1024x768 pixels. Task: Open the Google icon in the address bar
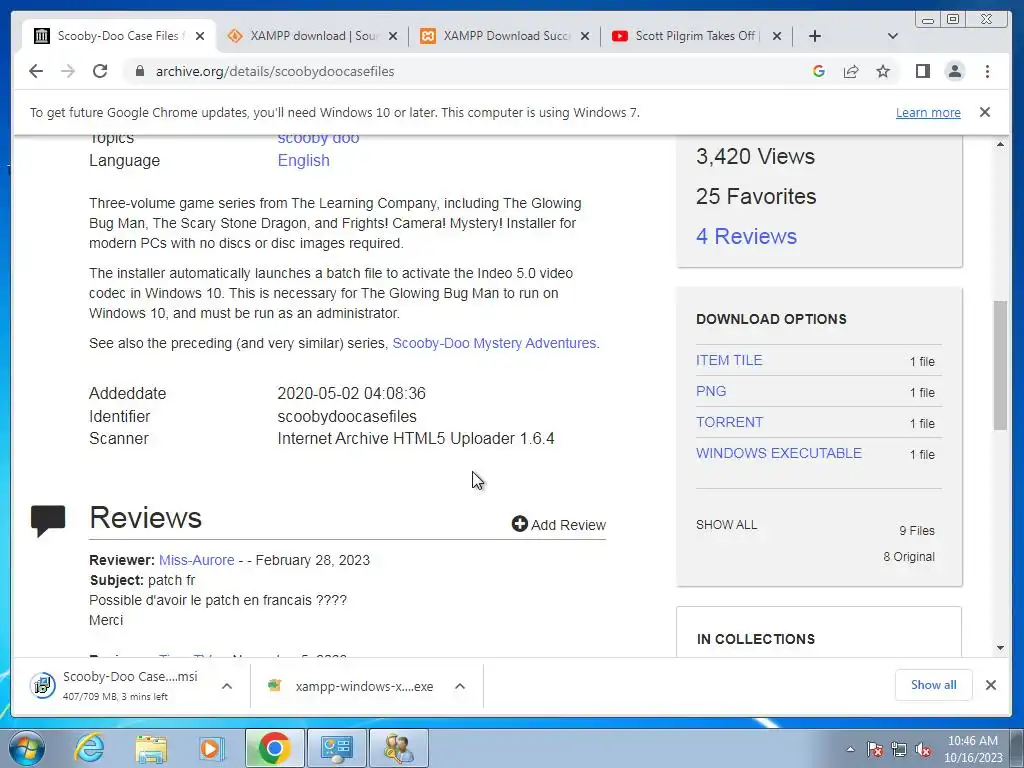point(818,71)
